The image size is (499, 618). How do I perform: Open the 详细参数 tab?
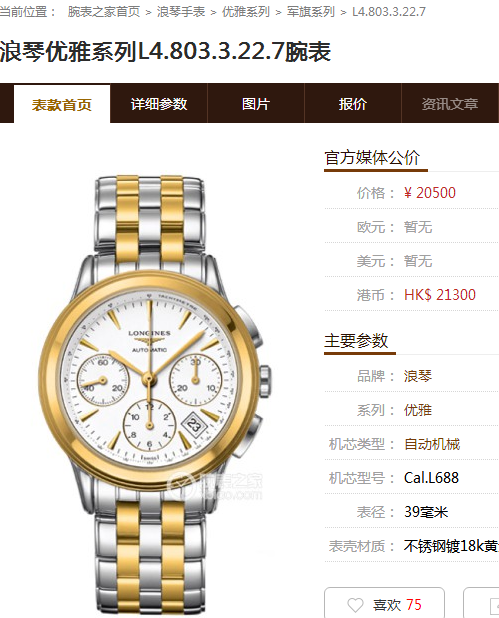159,104
